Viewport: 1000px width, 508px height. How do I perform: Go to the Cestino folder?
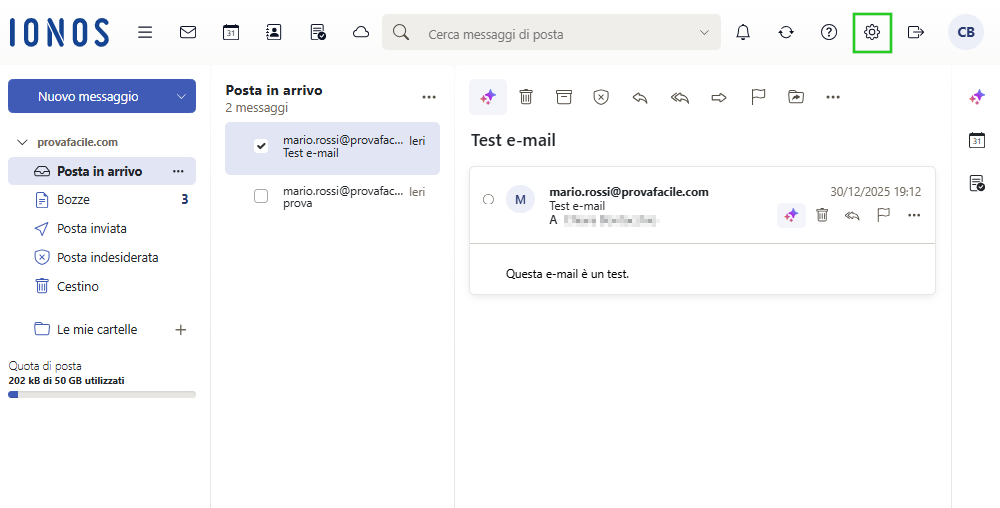tap(77, 286)
